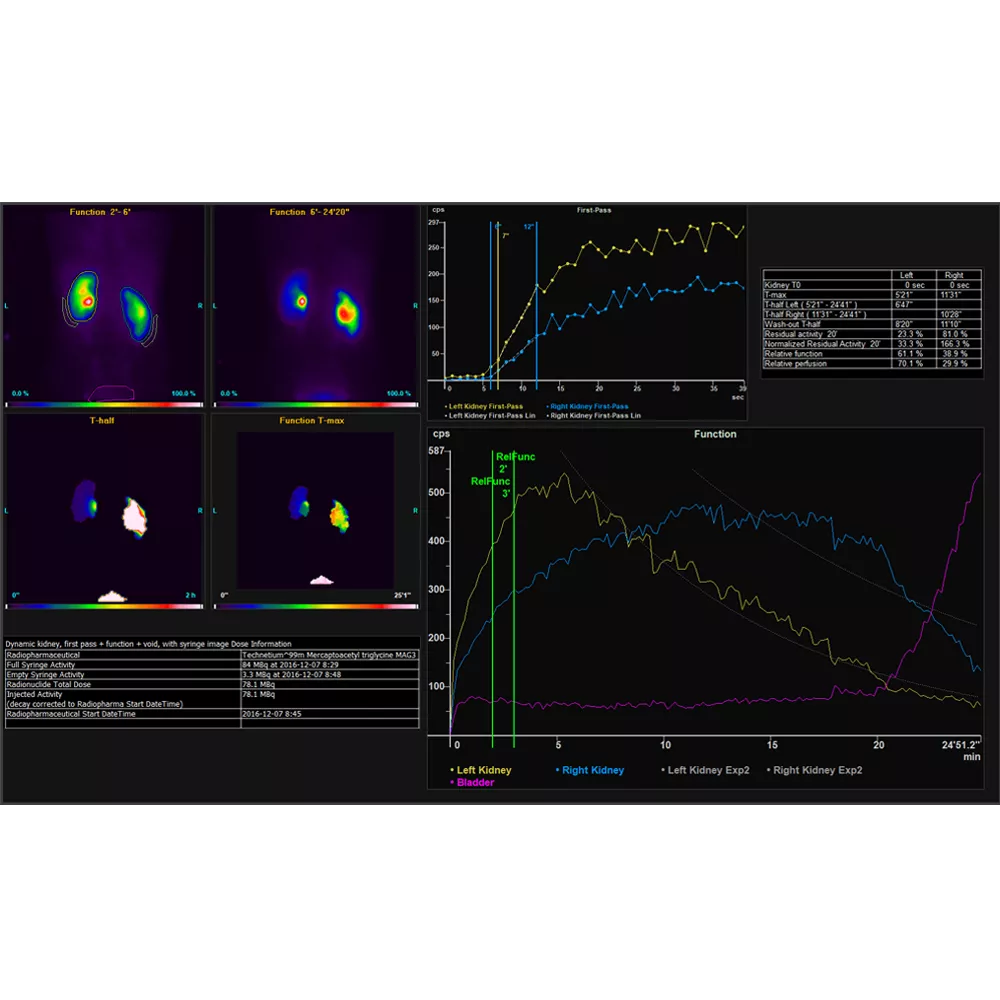Click the '2016-12-07 8:45' start time value
Screen dimensions: 1000x1000
tap(272, 714)
